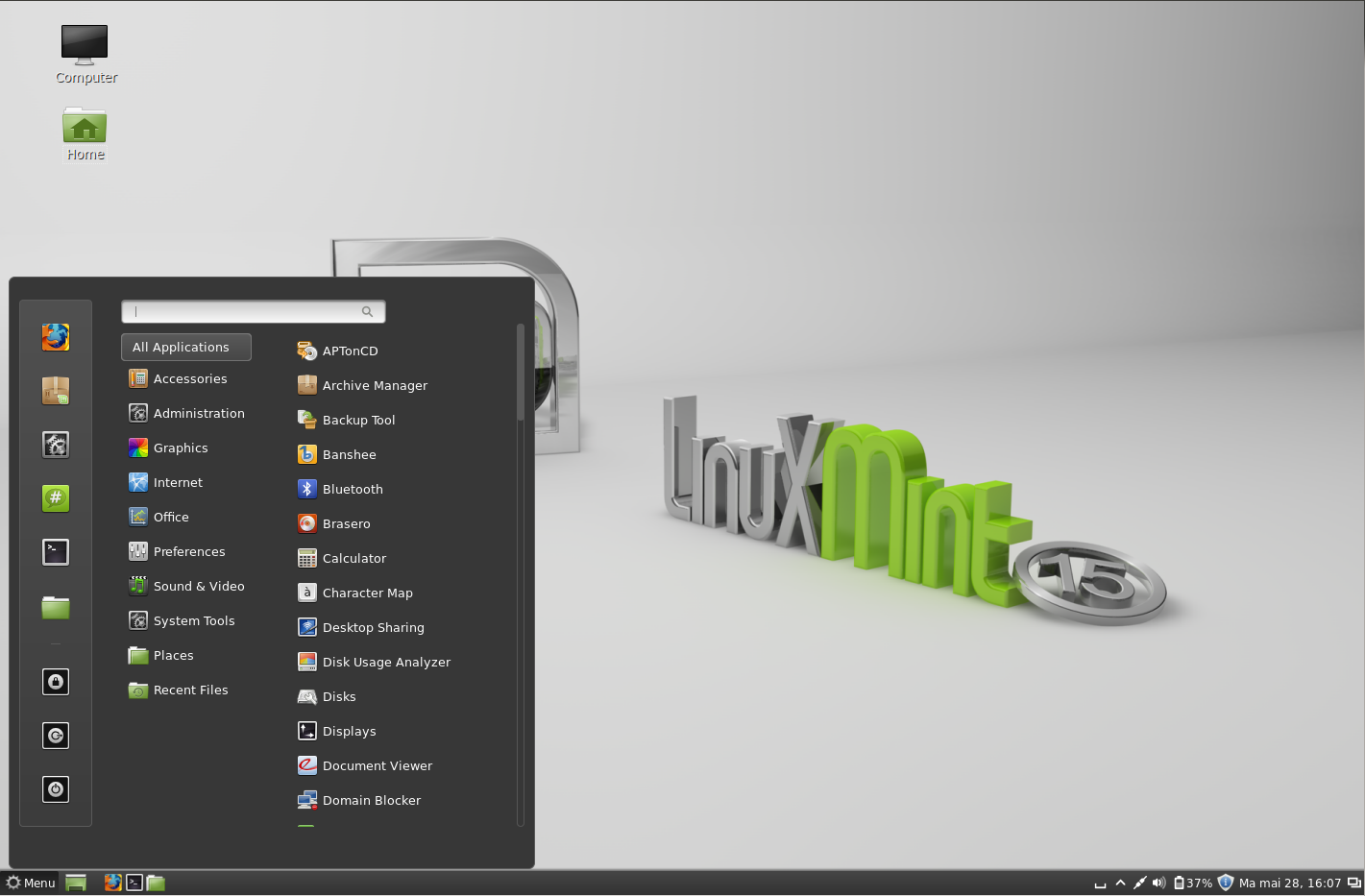Viewport: 1365px width, 896px height.
Task: Click the Menu button on the panel
Action: click(31, 883)
